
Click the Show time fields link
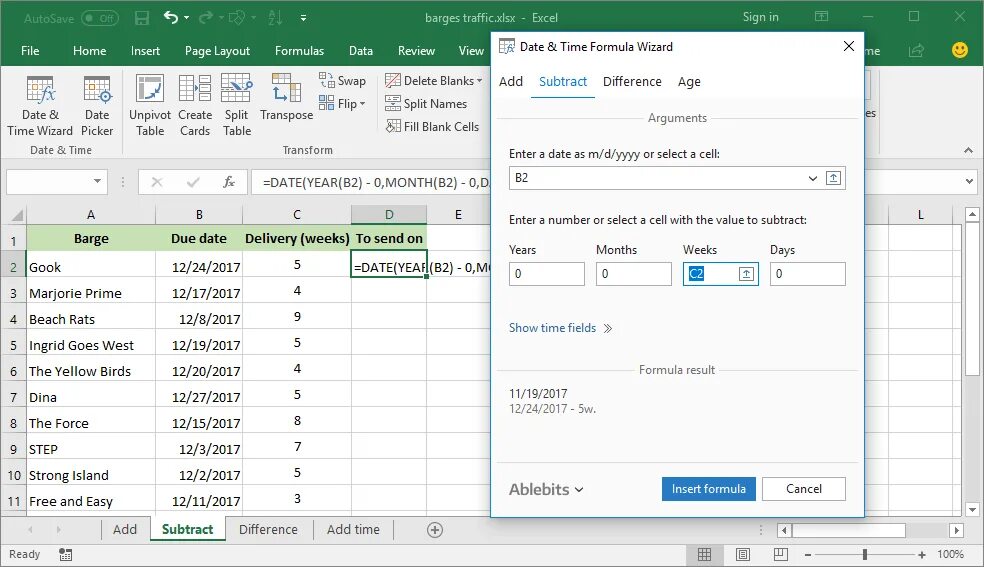560,328
